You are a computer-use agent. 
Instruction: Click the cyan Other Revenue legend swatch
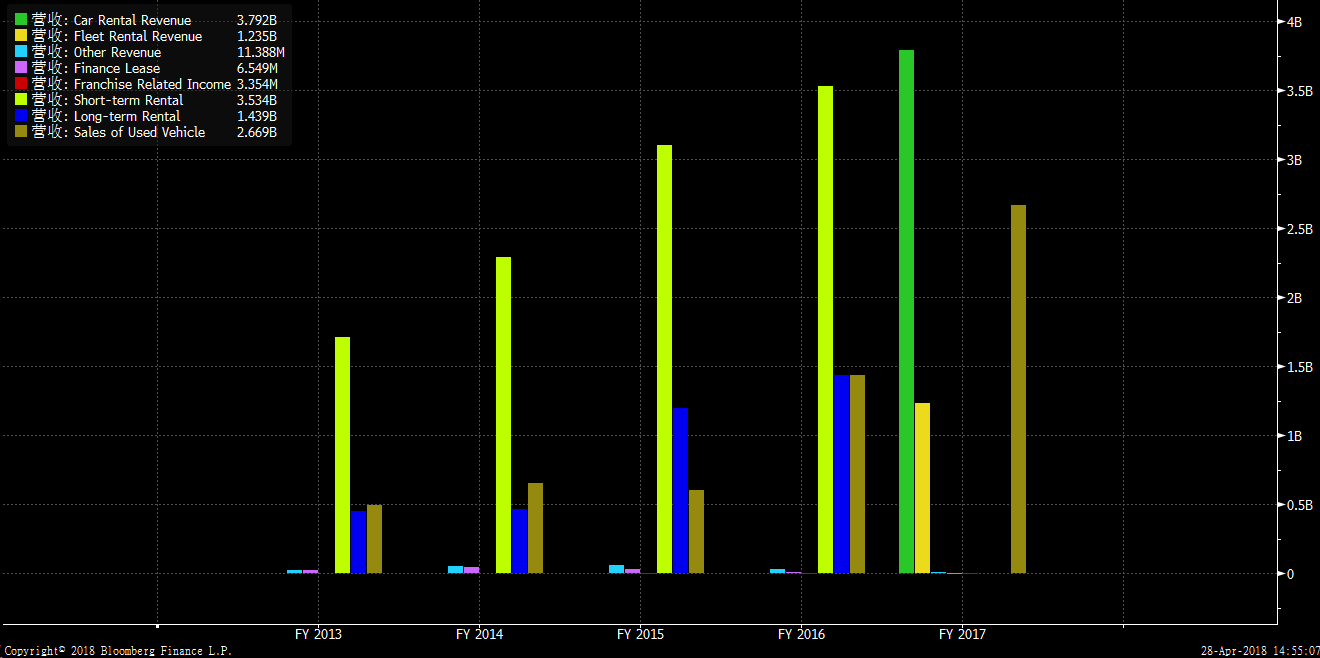click(x=20, y=52)
